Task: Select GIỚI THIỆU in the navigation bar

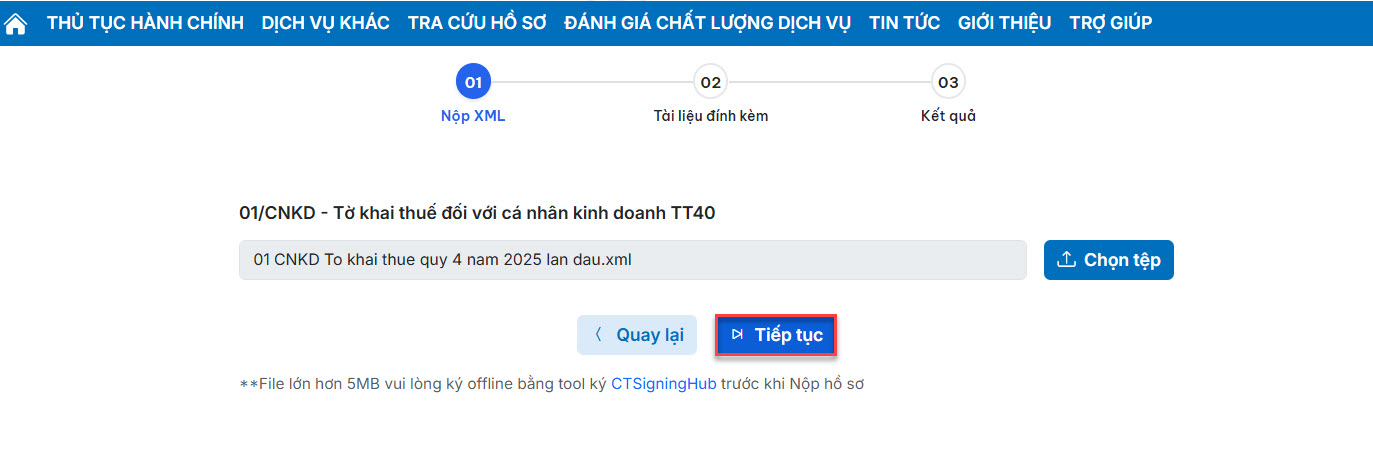Action: [x=1004, y=23]
